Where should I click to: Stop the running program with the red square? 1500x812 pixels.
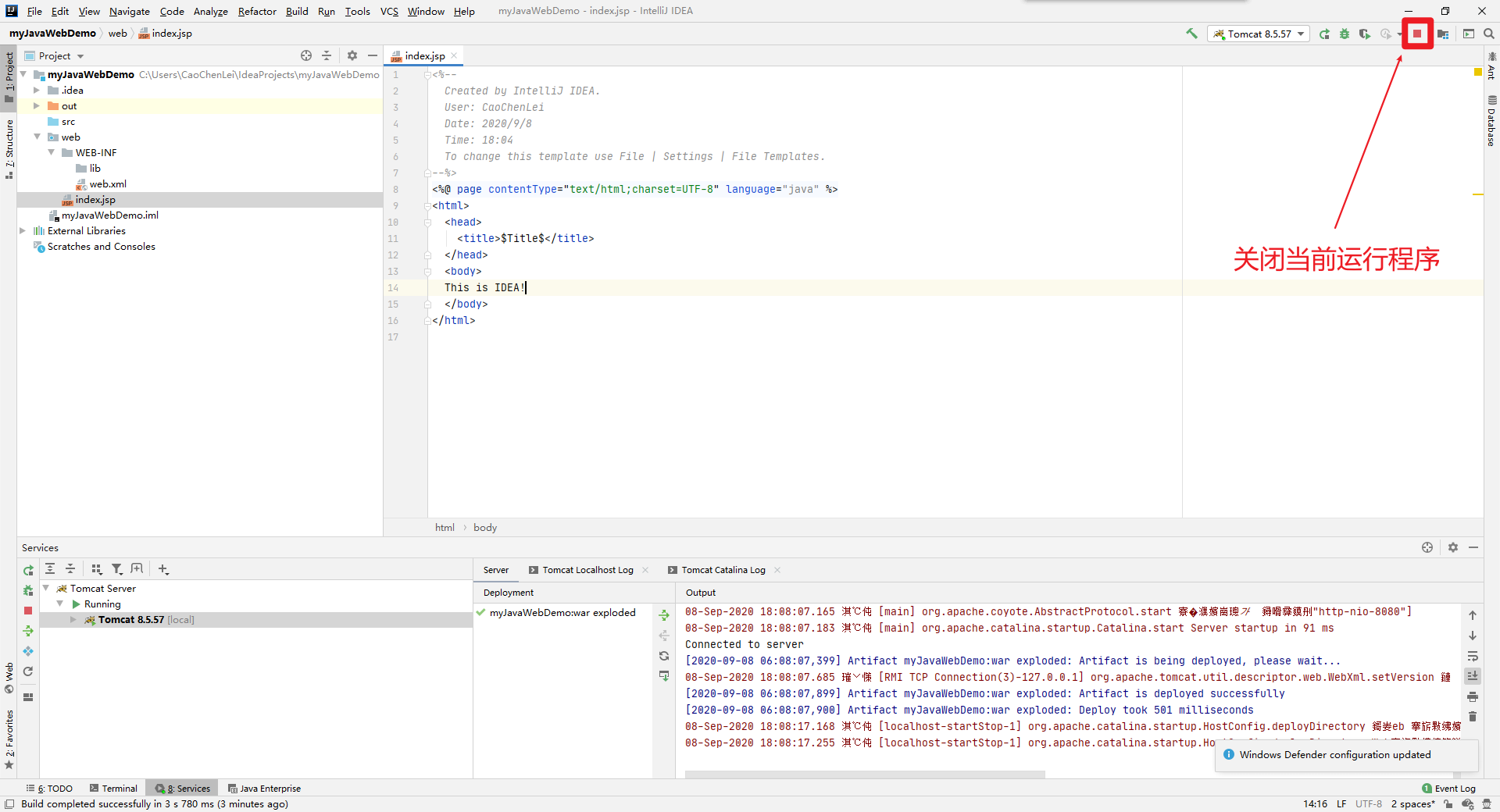click(x=1417, y=34)
